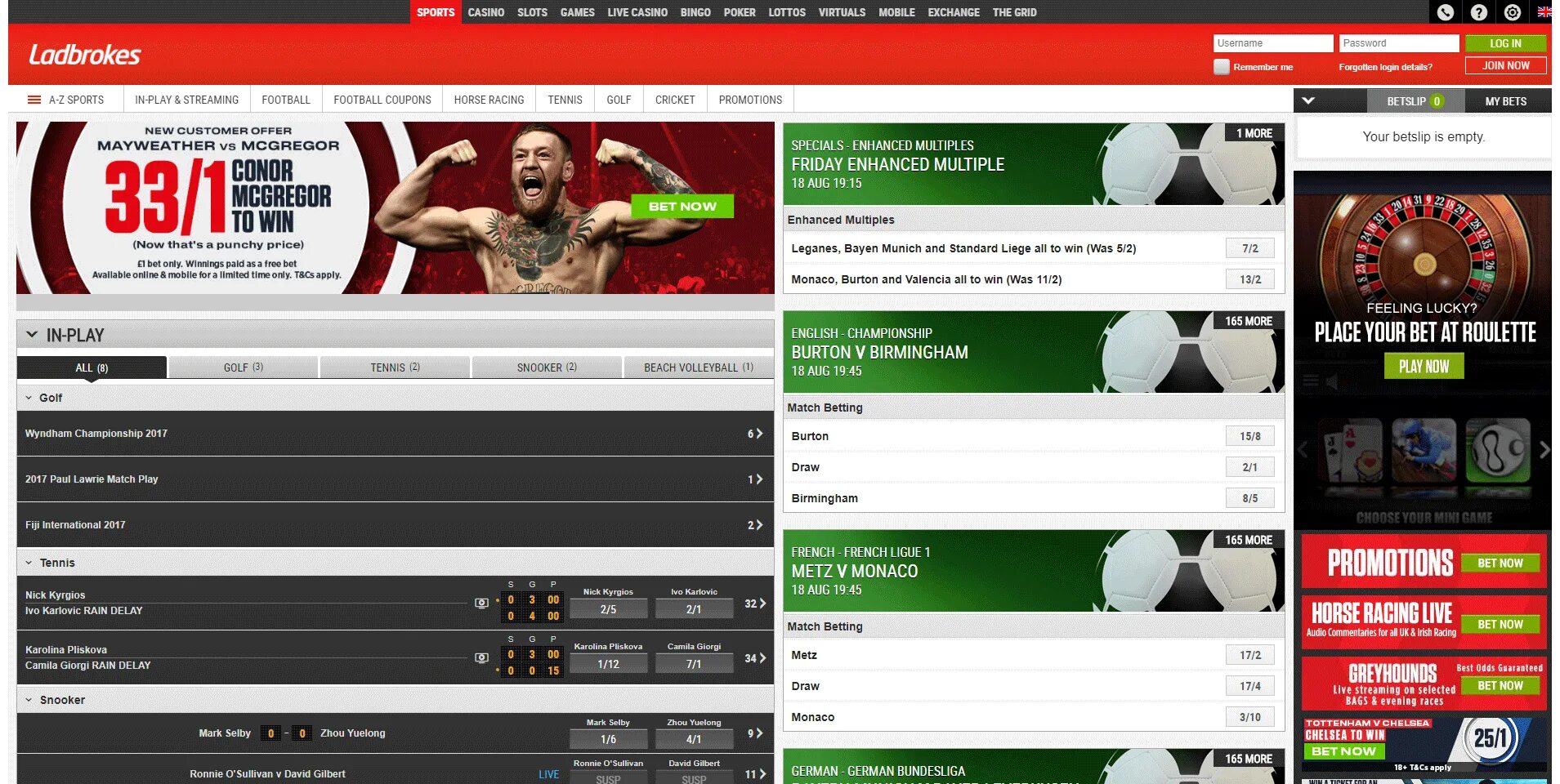Click the UK flag language icon

click(1544, 12)
